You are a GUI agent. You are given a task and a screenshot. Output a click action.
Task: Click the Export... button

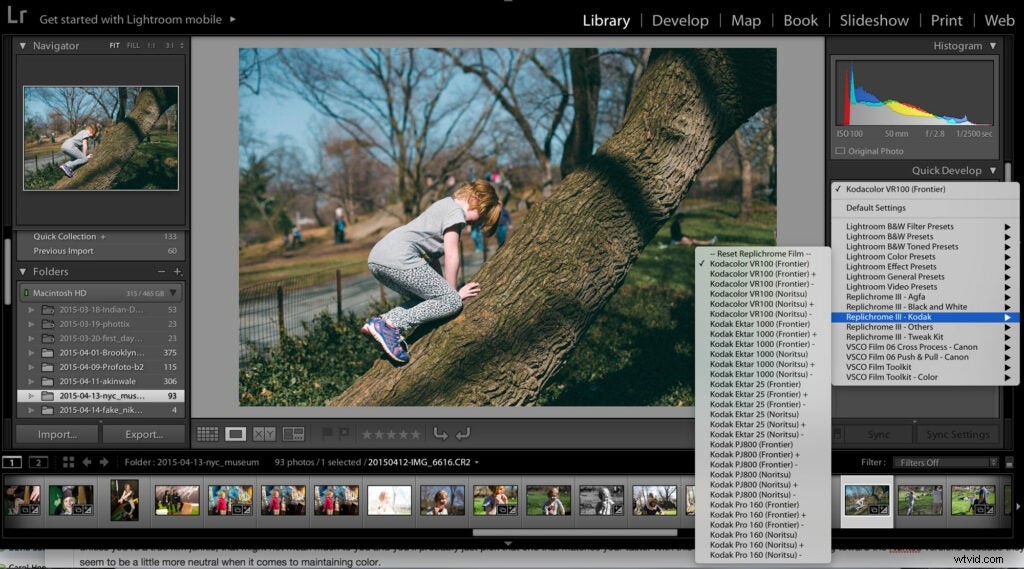144,434
